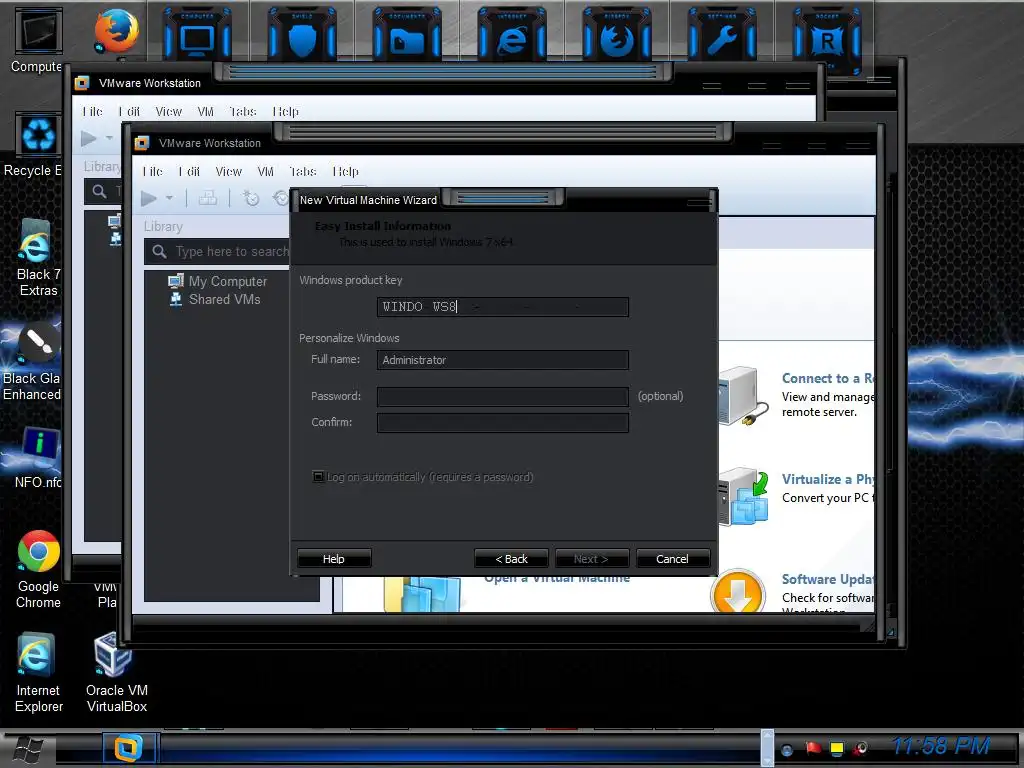Open the Connect to a Remote Server link

coord(827,378)
